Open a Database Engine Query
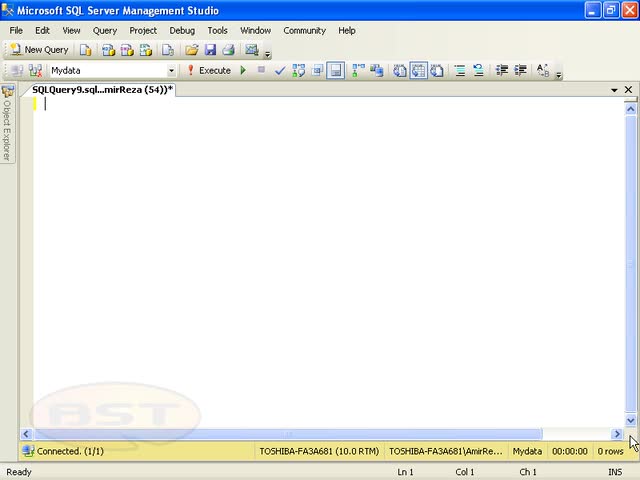Screen dimensions: 640x480 point(85,50)
